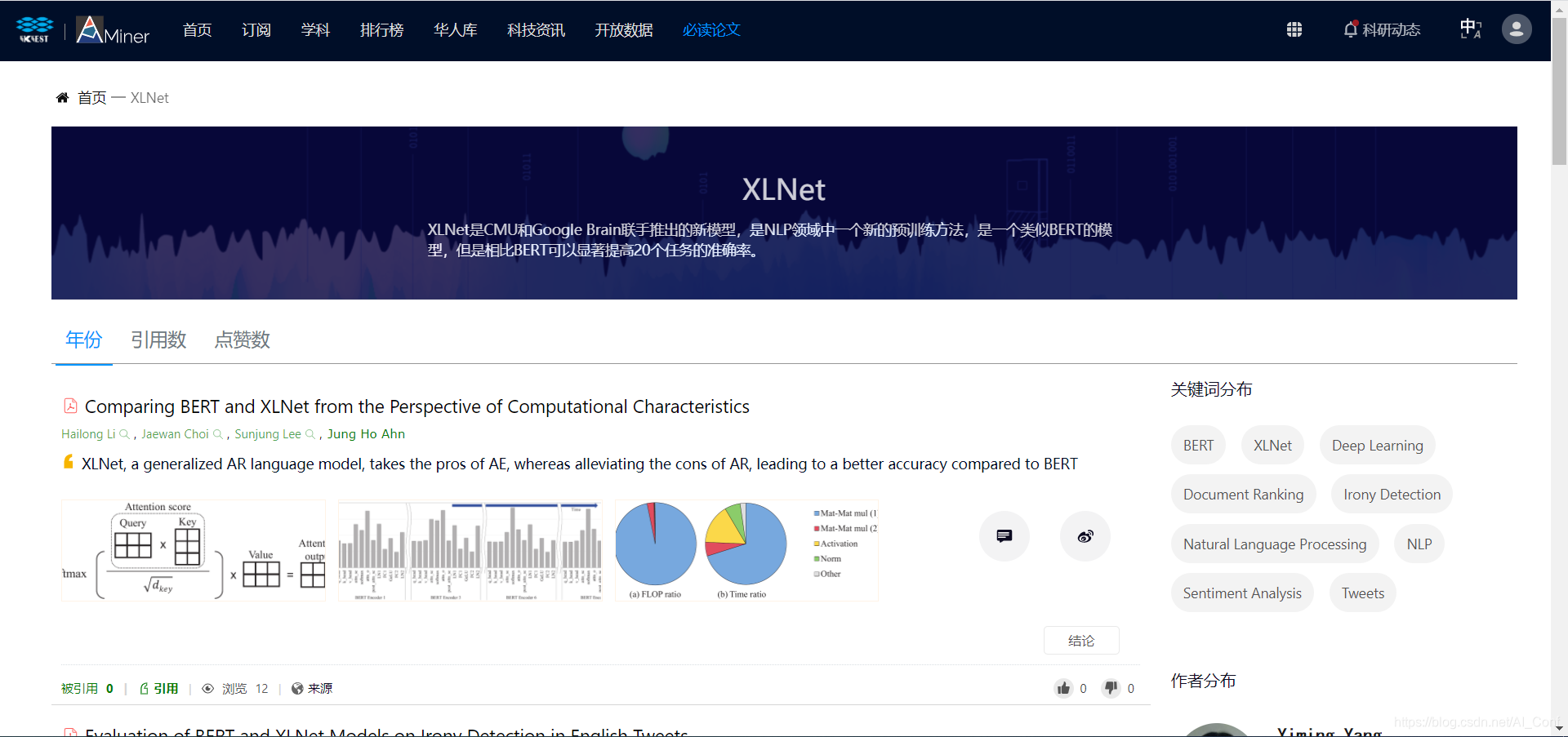Go to 首页 in navigation bar

tap(197, 30)
